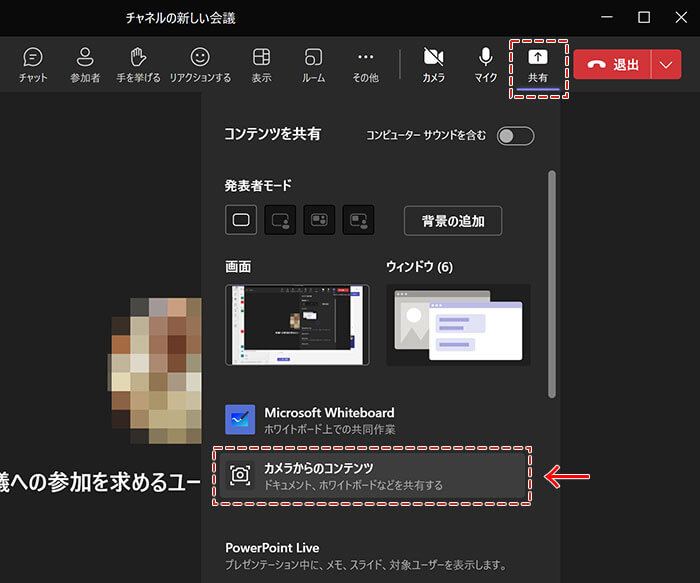Screen dimensions: 700x583
Task: Open the ウィンドウ (6) window picker
Action: tap(458, 325)
